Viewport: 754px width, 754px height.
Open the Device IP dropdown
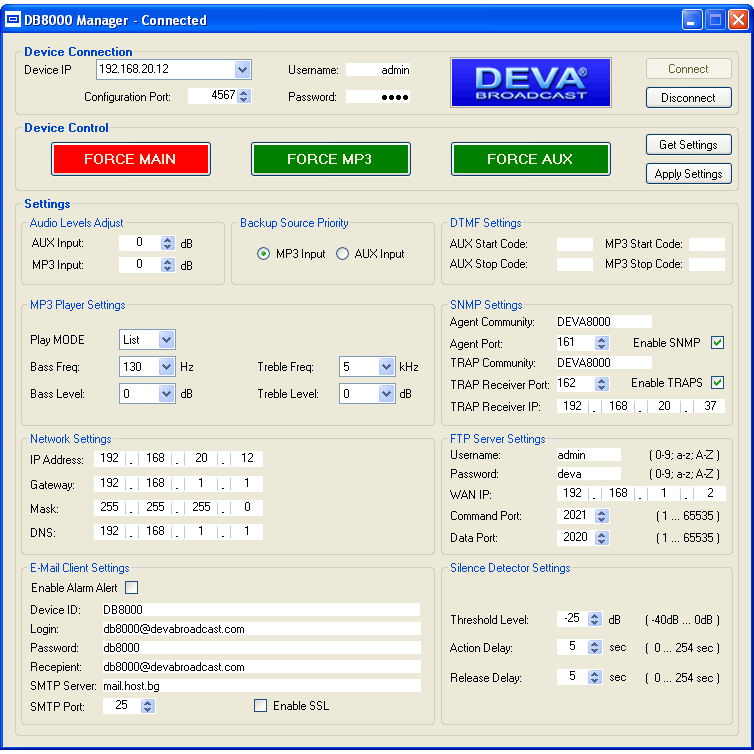pos(242,69)
